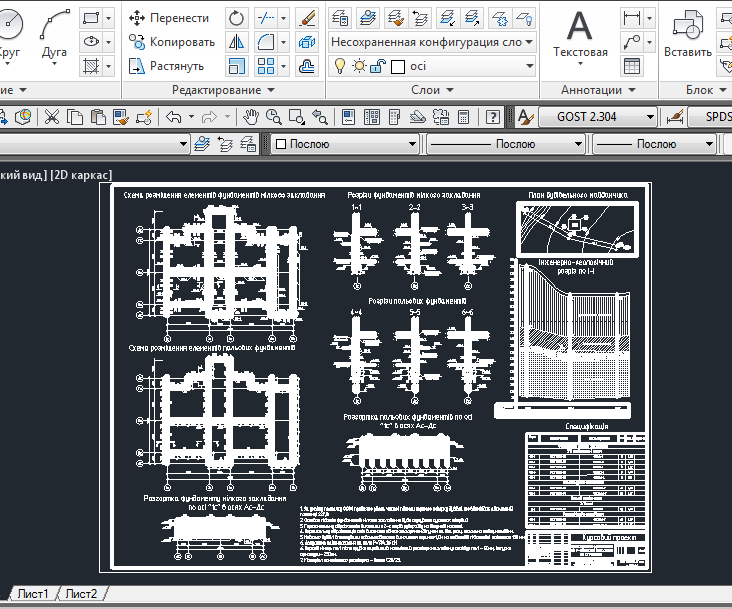Activate the Scale tool

236,66
